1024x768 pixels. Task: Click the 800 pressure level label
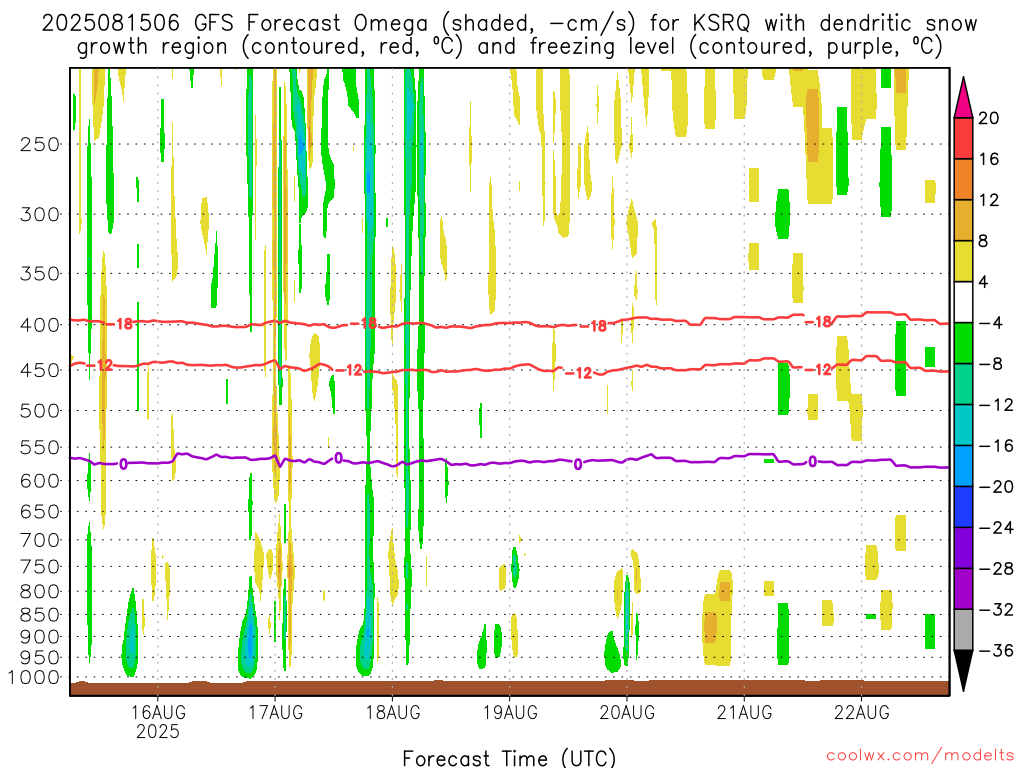(x=39, y=592)
